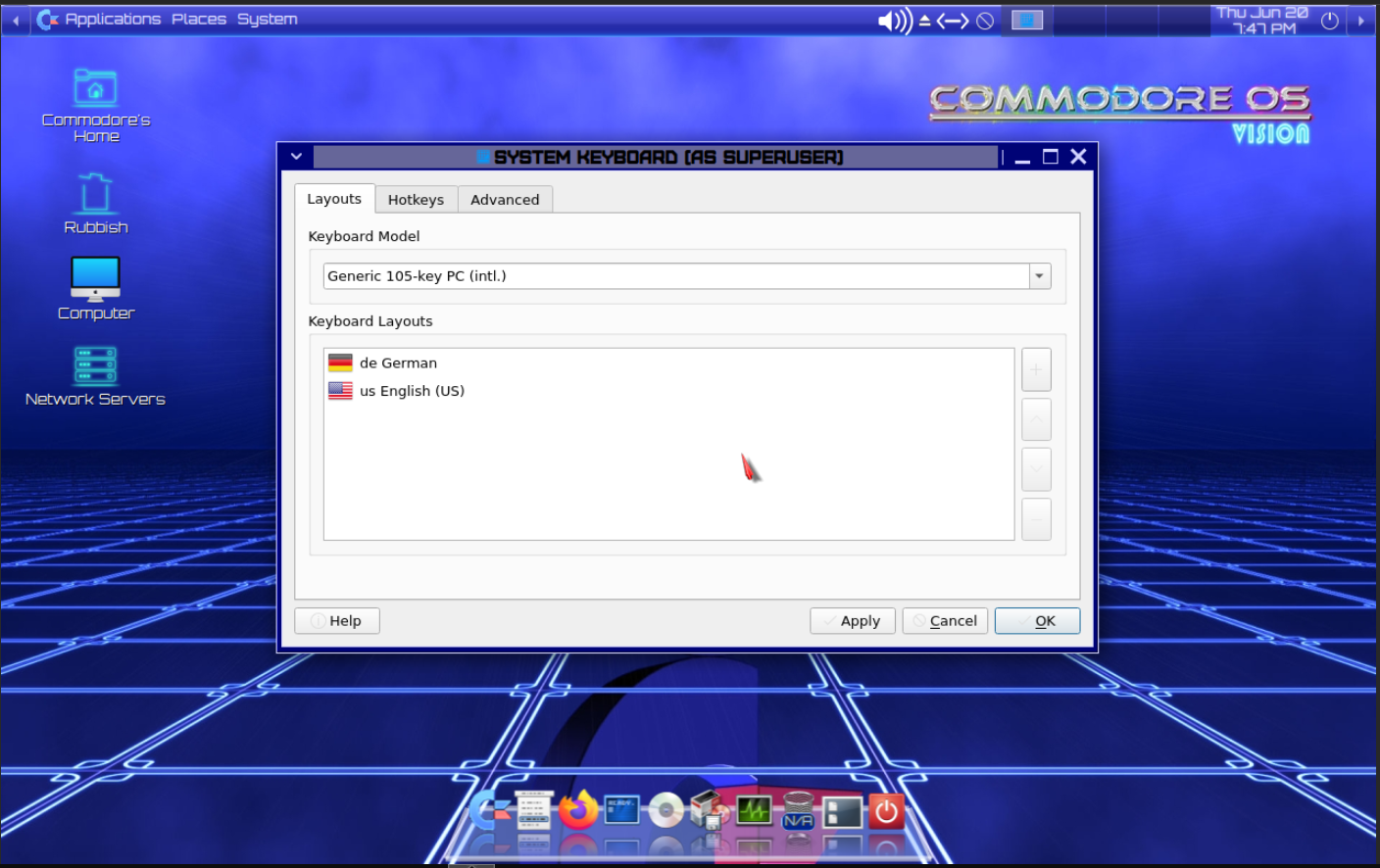Click the CD disc icon in dock
This screenshot has height=868, width=1380.
[665, 810]
